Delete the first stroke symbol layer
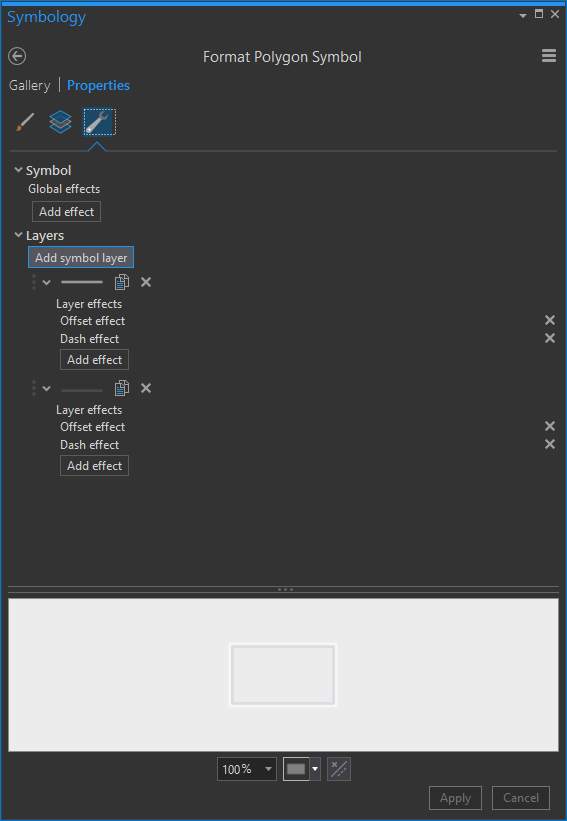Screen dimensions: 567x821 (x=146, y=282)
